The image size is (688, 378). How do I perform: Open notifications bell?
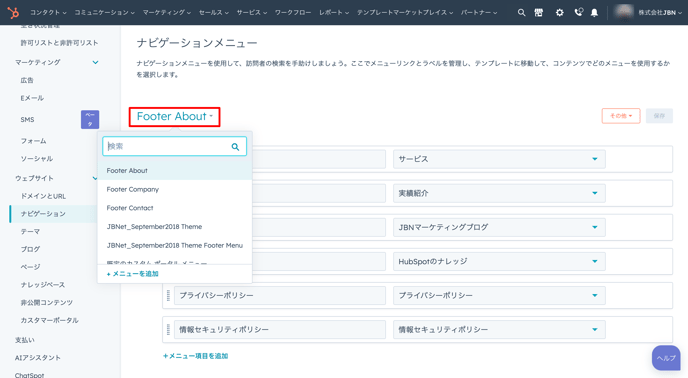coord(595,12)
